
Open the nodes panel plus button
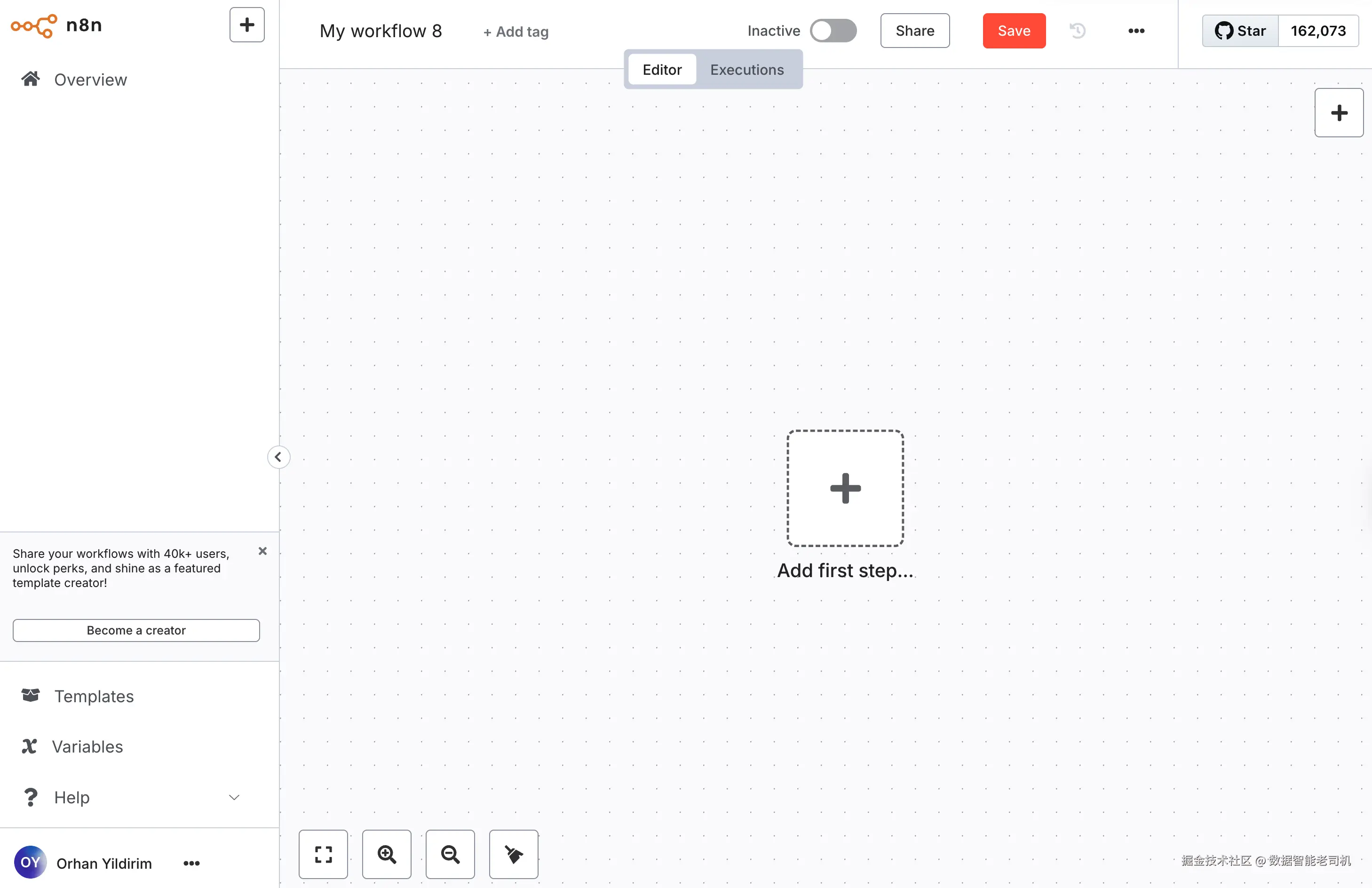pyautogui.click(x=1338, y=112)
